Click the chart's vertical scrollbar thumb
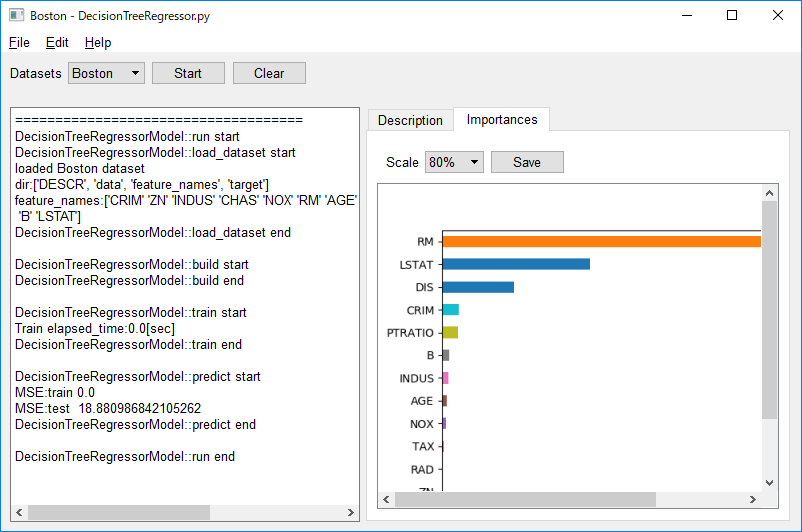The width and height of the screenshot is (802, 532). tap(769, 310)
